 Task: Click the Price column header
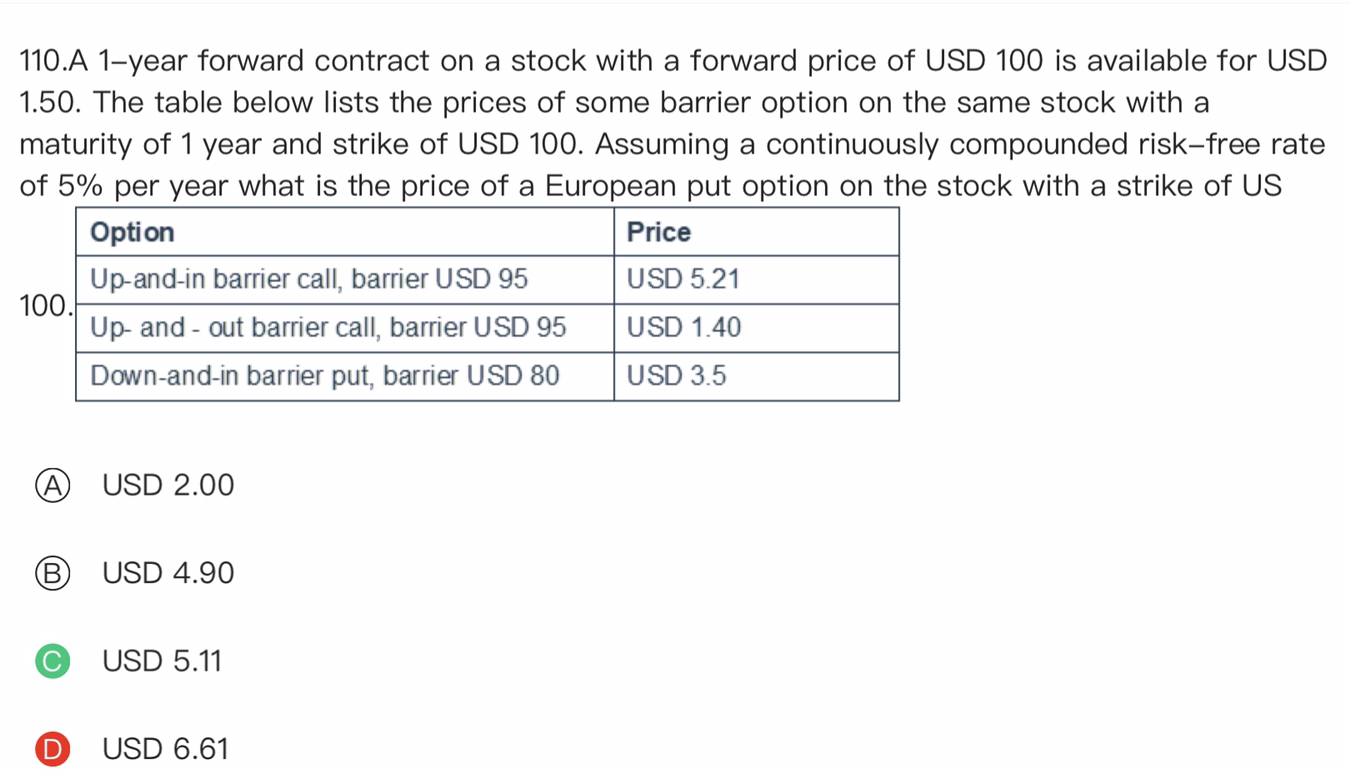(x=658, y=232)
